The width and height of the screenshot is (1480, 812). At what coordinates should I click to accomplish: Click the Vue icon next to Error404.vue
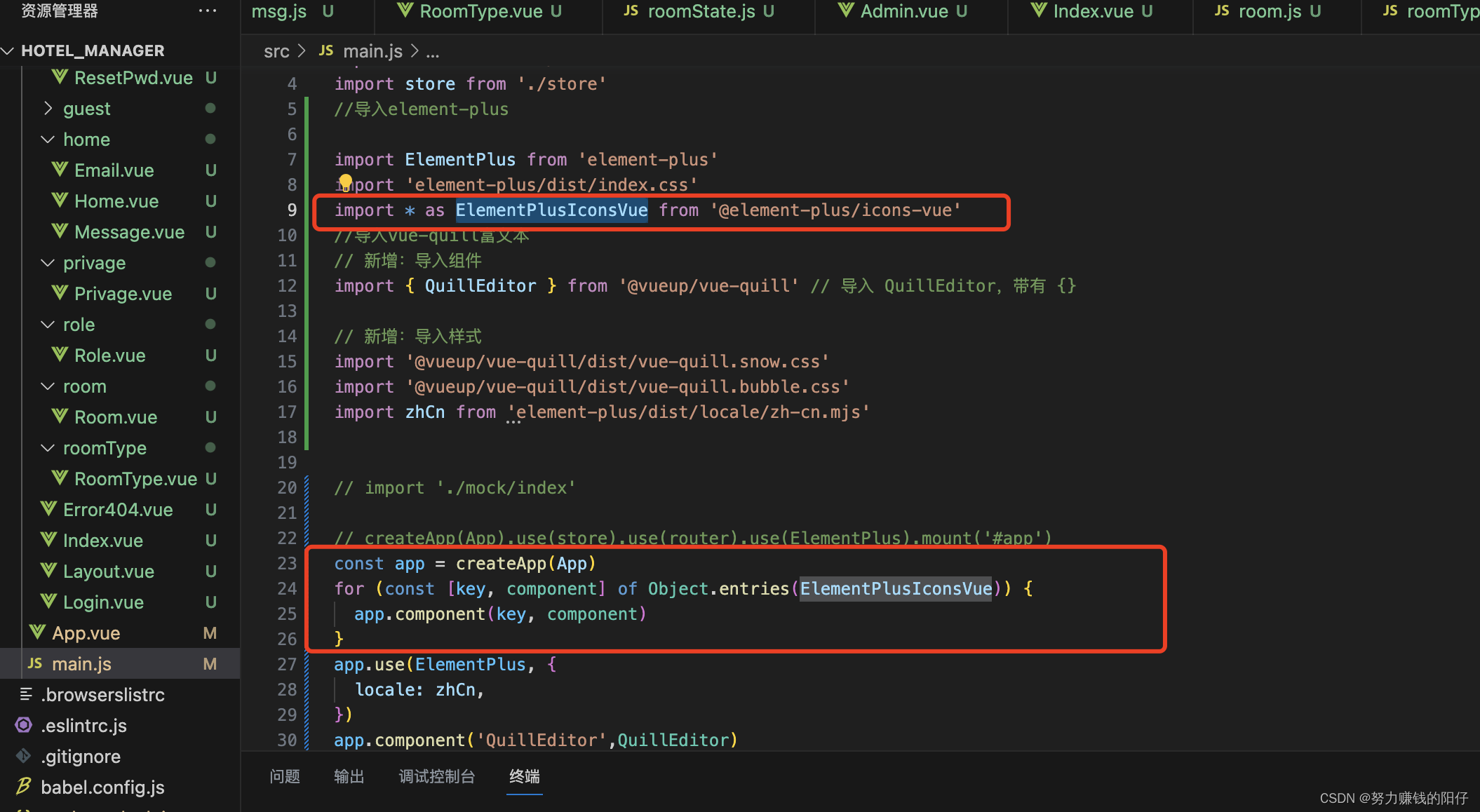point(48,509)
